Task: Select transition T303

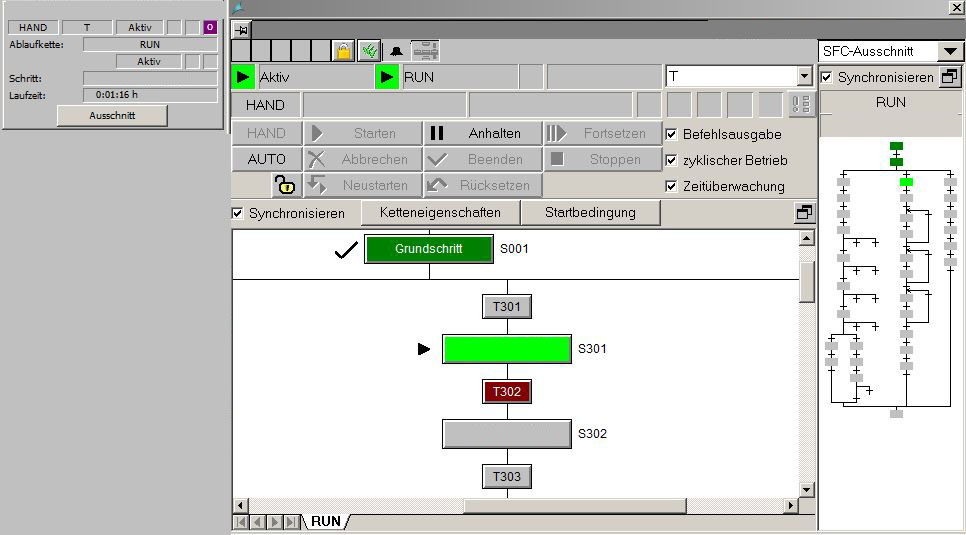Action: pos(506,476)
